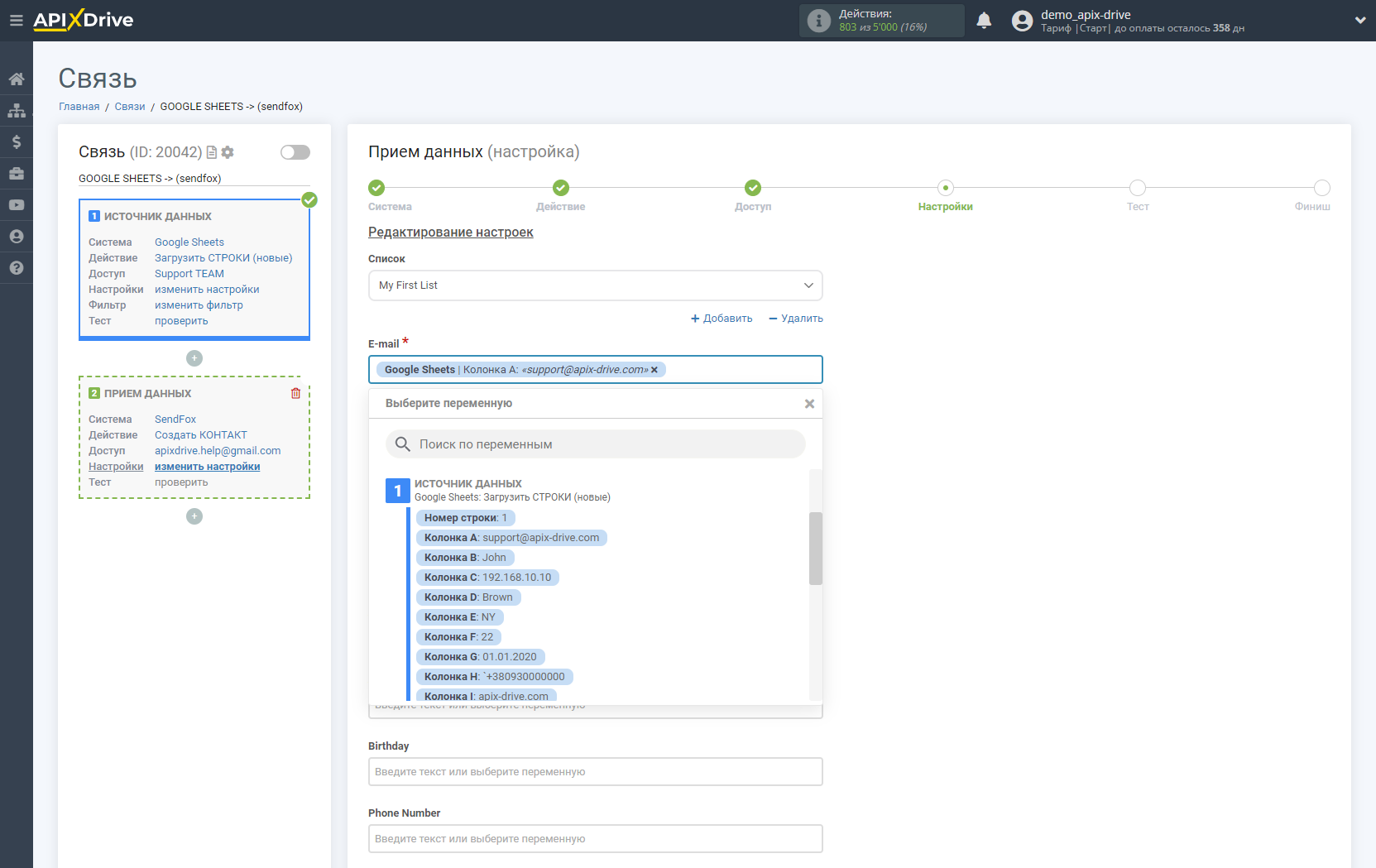Screen dimensions: 1376x868
Task: Go to the Настройки step
Action: (x=946, y=188)
